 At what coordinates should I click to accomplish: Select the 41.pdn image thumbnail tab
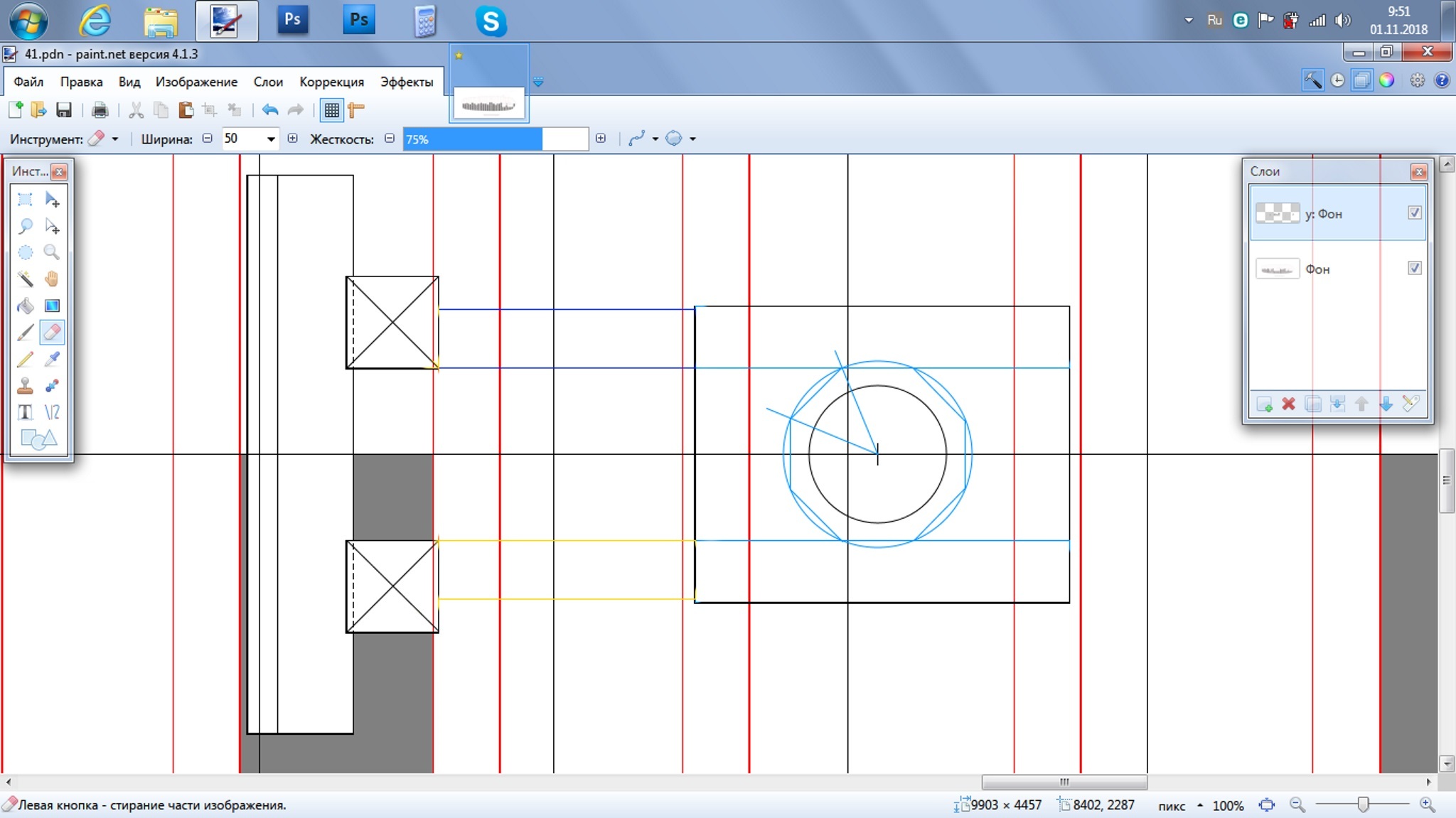pos(489,83)
